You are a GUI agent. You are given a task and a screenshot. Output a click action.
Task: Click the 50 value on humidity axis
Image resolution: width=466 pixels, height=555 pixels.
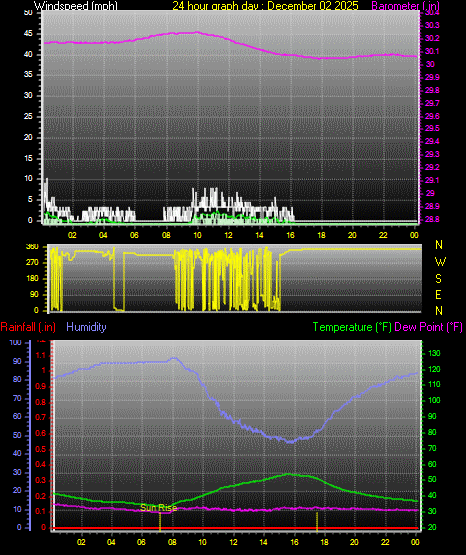(17, 435)
